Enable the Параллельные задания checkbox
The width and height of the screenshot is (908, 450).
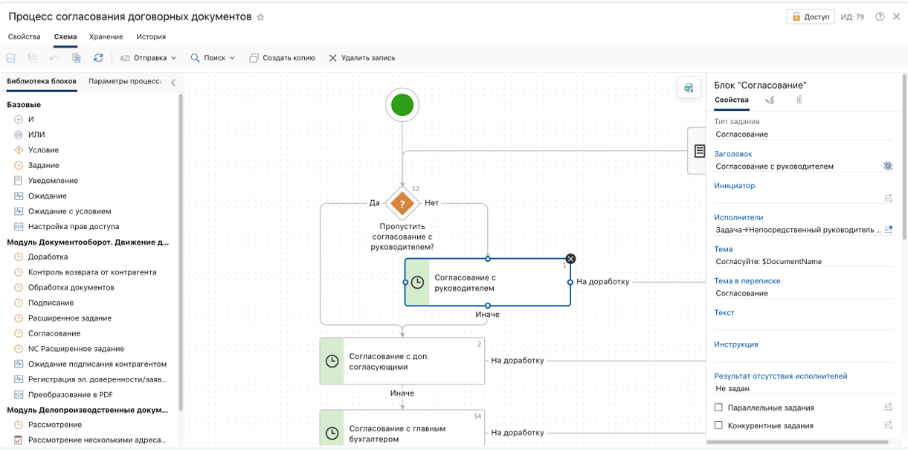(719, 408)
